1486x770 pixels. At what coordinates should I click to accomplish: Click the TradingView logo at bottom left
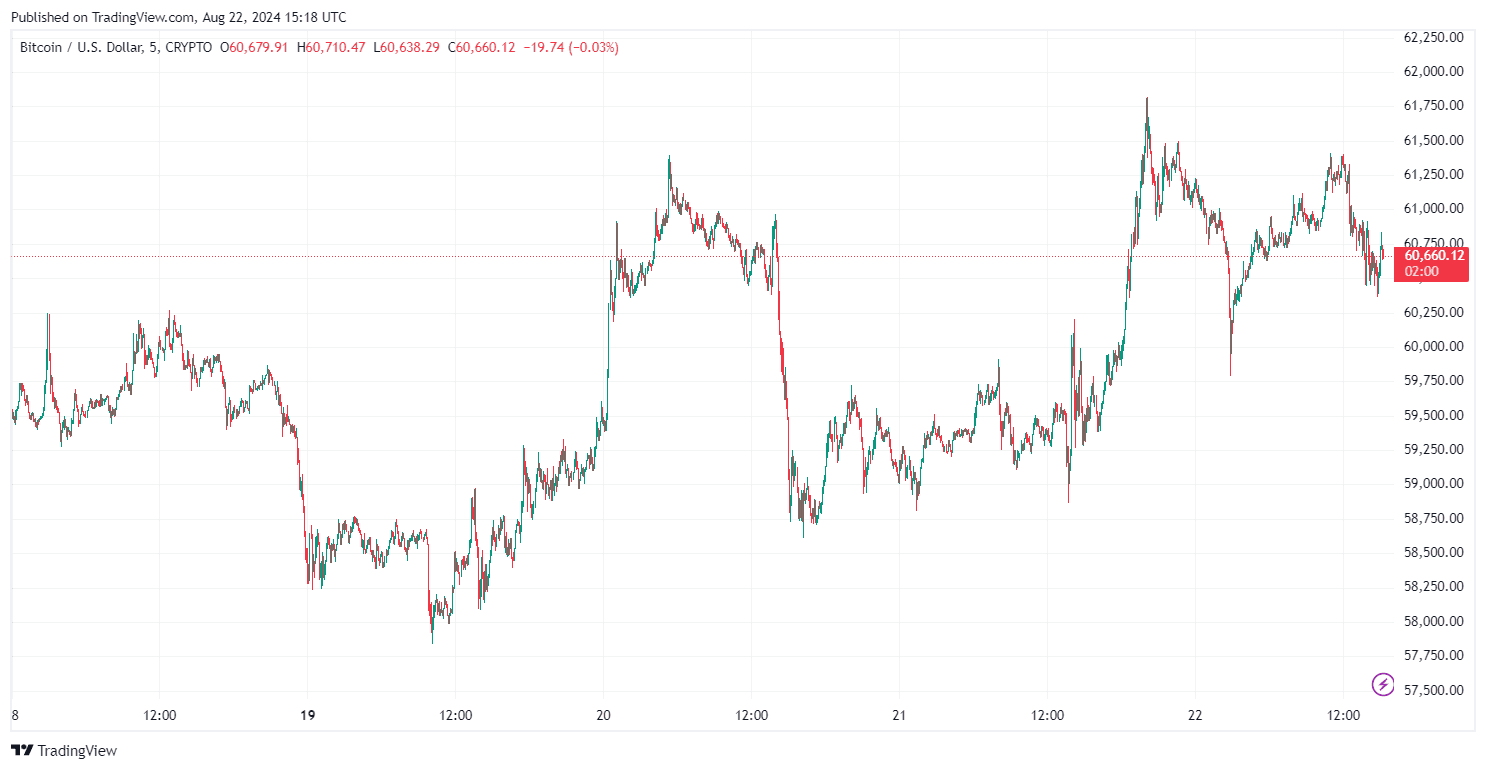click(64, 750)
